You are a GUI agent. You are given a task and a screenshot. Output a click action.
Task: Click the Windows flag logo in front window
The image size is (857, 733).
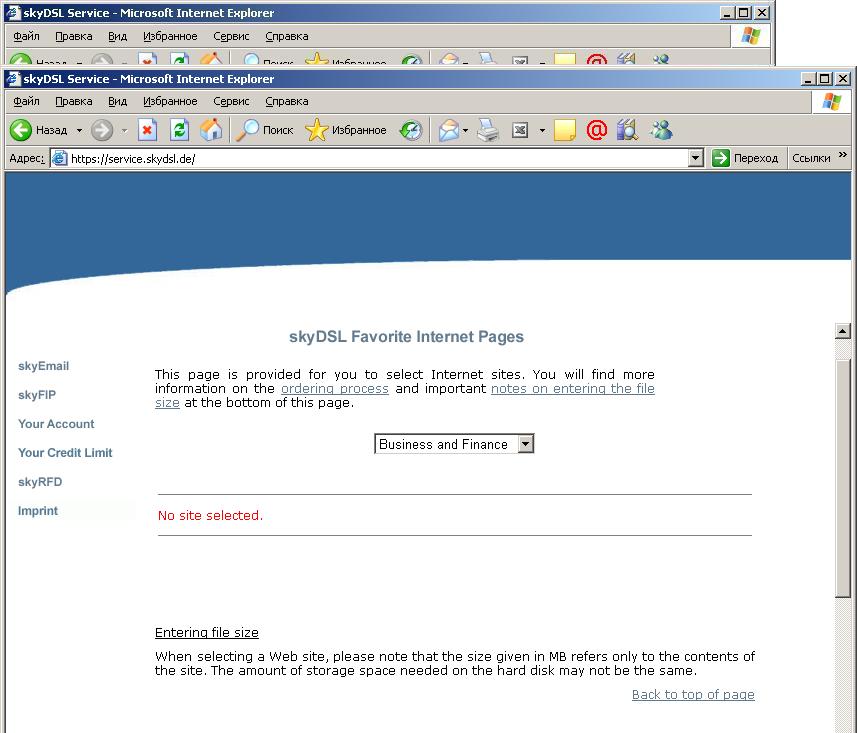(832, 101)
